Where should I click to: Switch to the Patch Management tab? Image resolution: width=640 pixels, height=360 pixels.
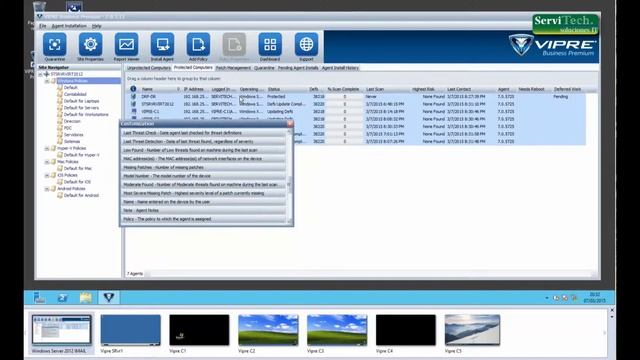click(x=233, y=68)
